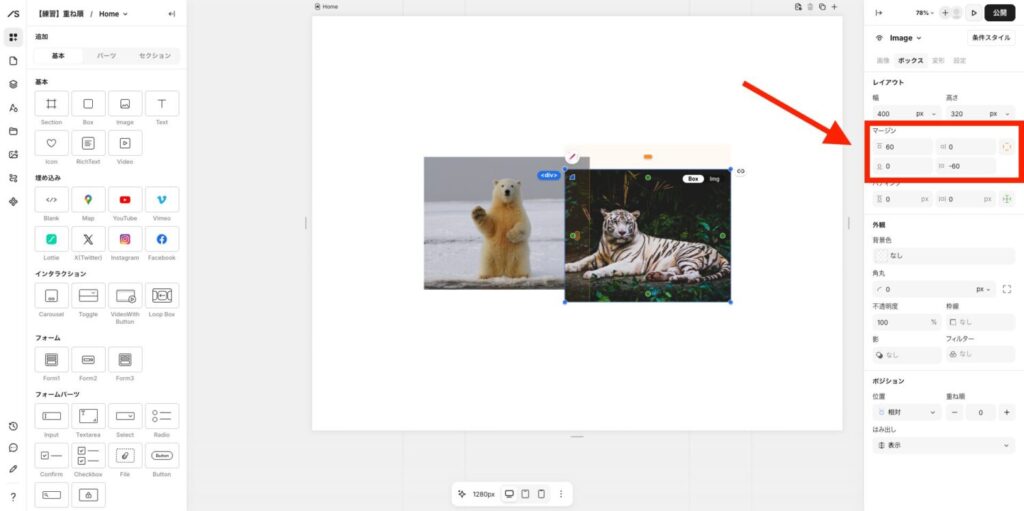
Task: Open the 78% zoom level dropdown
Action: 925,13
